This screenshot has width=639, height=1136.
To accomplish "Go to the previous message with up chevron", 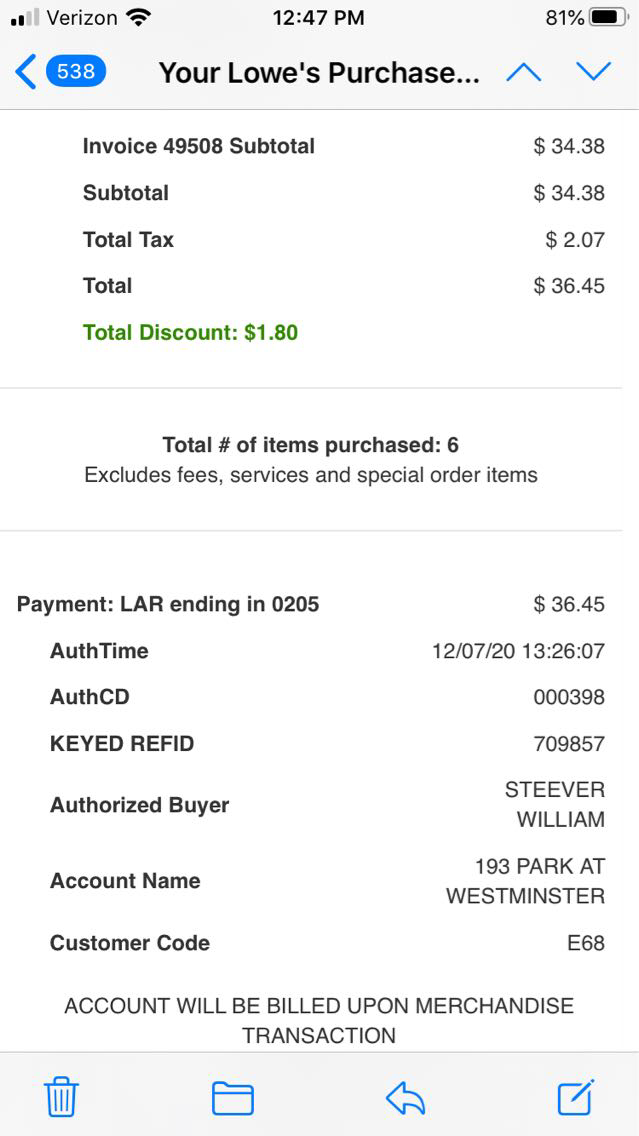I will click(x=524, y=72).
